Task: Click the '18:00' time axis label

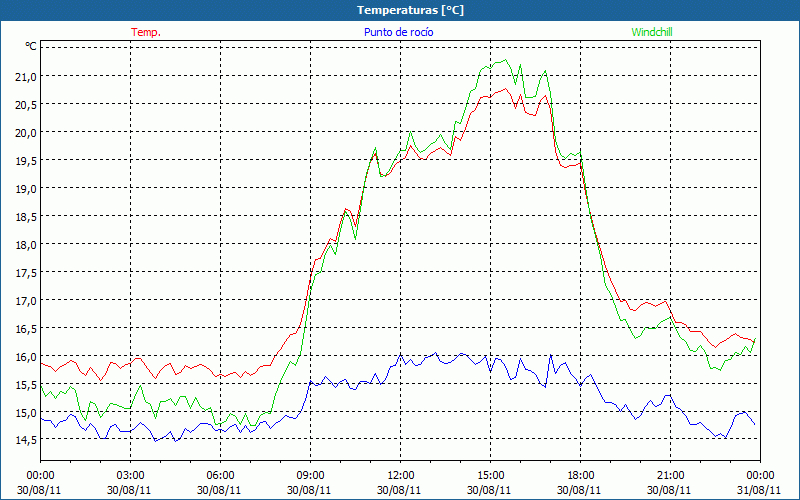Action: pos(581,476)
